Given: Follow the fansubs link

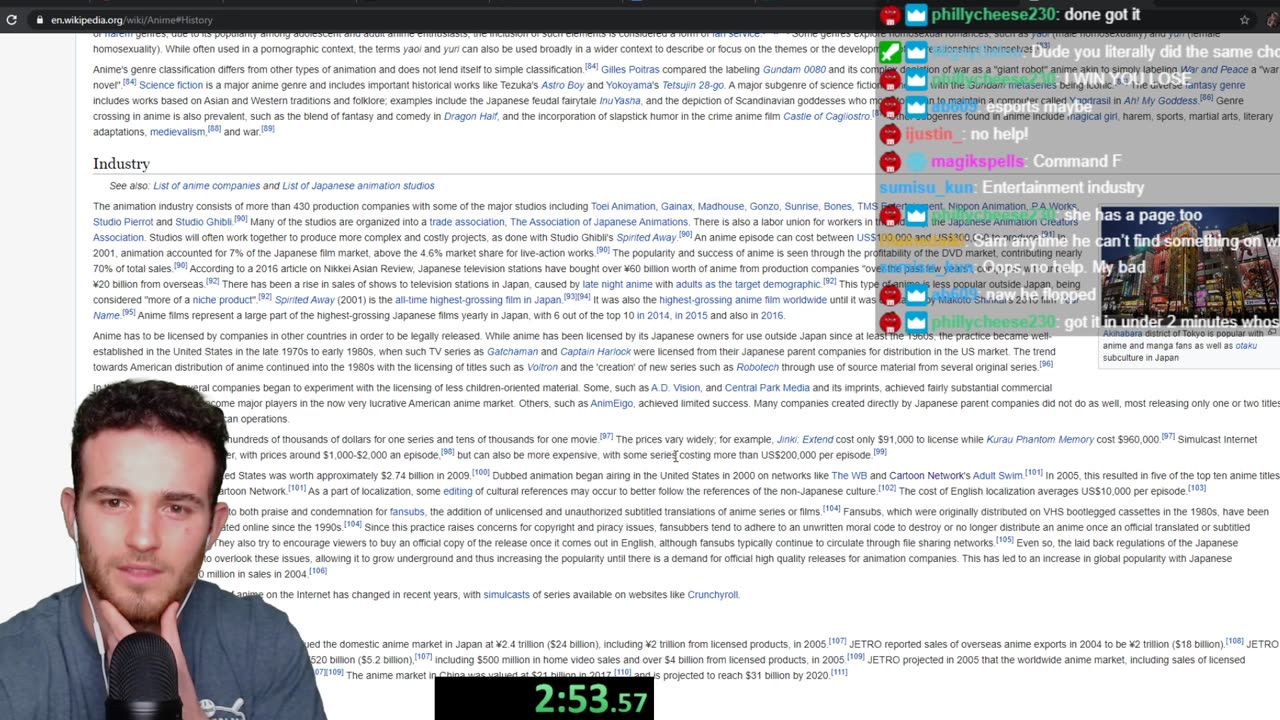Looking at the screenshot, I should pyautogui.click(x=407, y=512).
